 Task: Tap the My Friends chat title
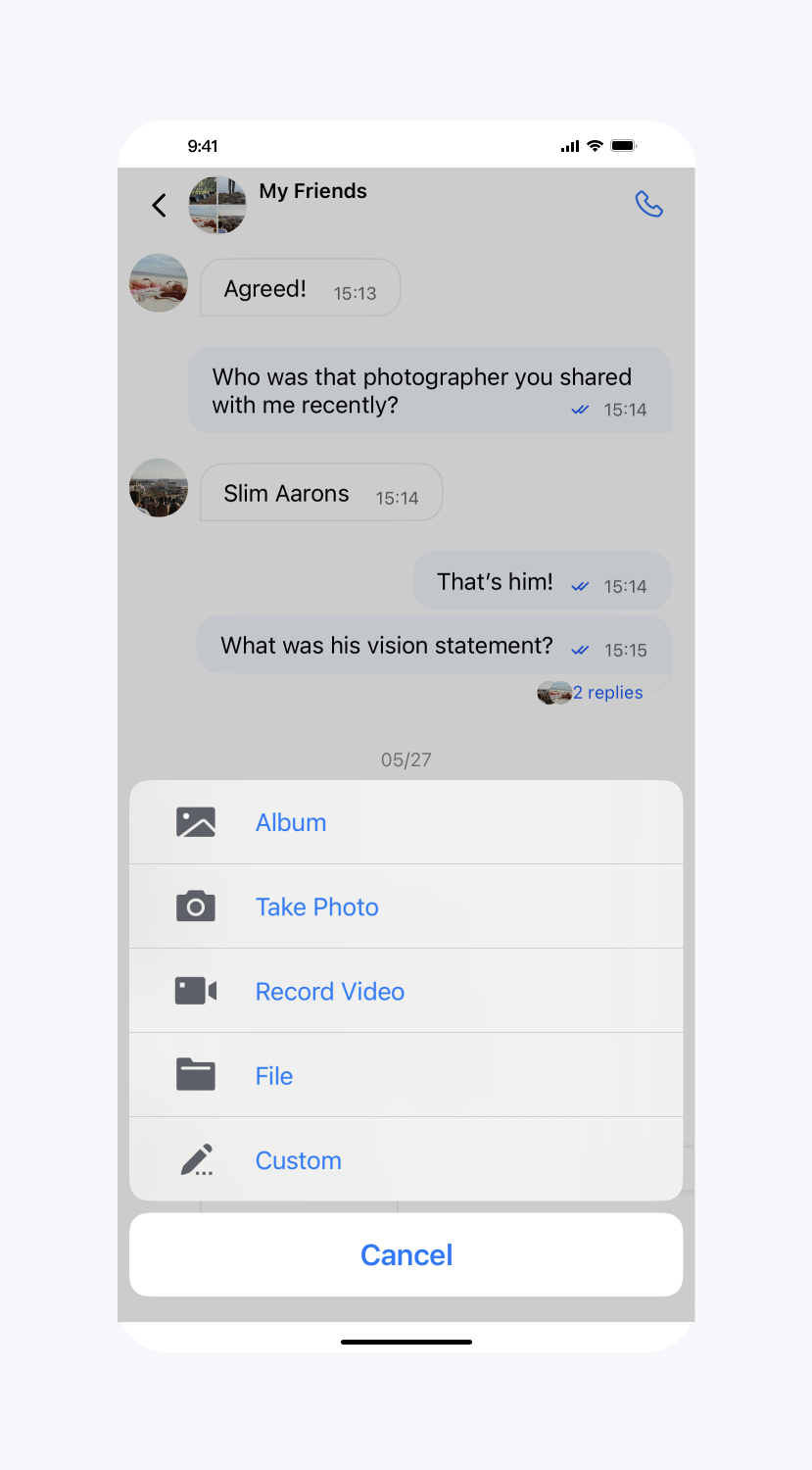[313, 191]
